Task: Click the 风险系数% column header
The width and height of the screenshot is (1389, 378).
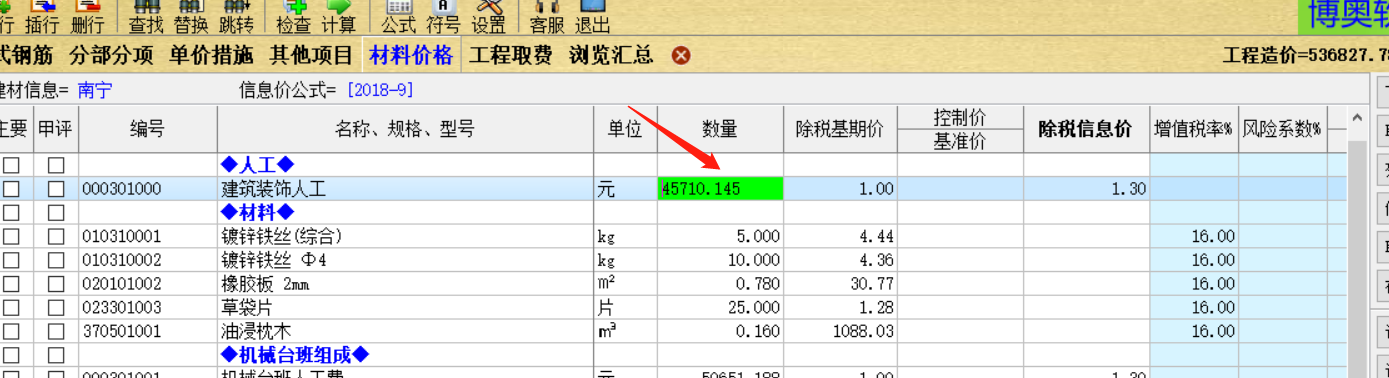Action: pos(1282,129)
